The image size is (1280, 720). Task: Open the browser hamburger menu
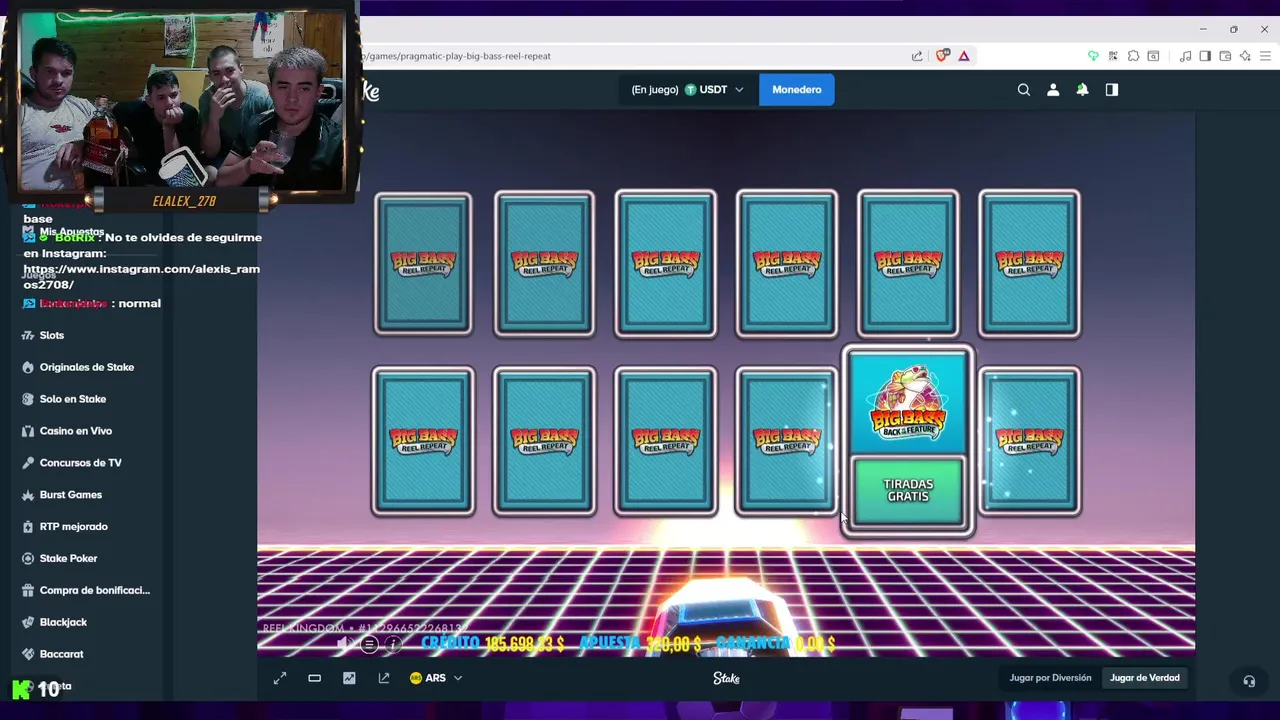[x=1264, y=56]
